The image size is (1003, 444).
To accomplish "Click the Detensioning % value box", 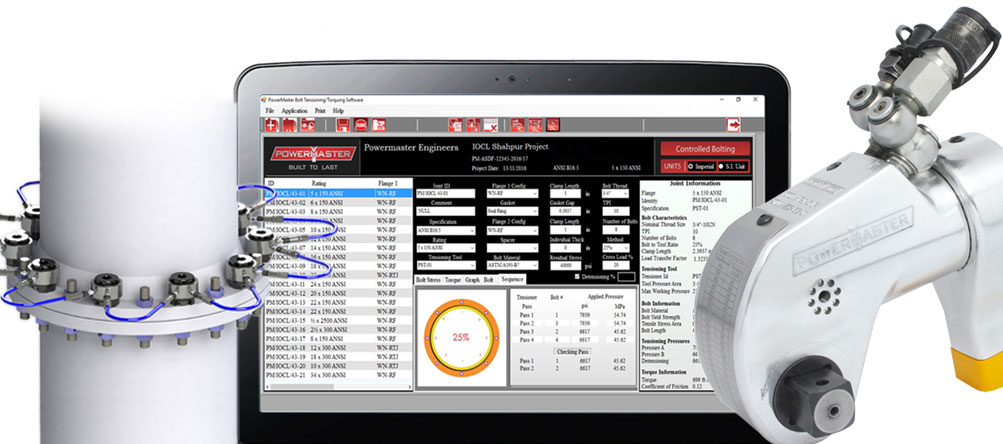I will (x=626, y=276).
